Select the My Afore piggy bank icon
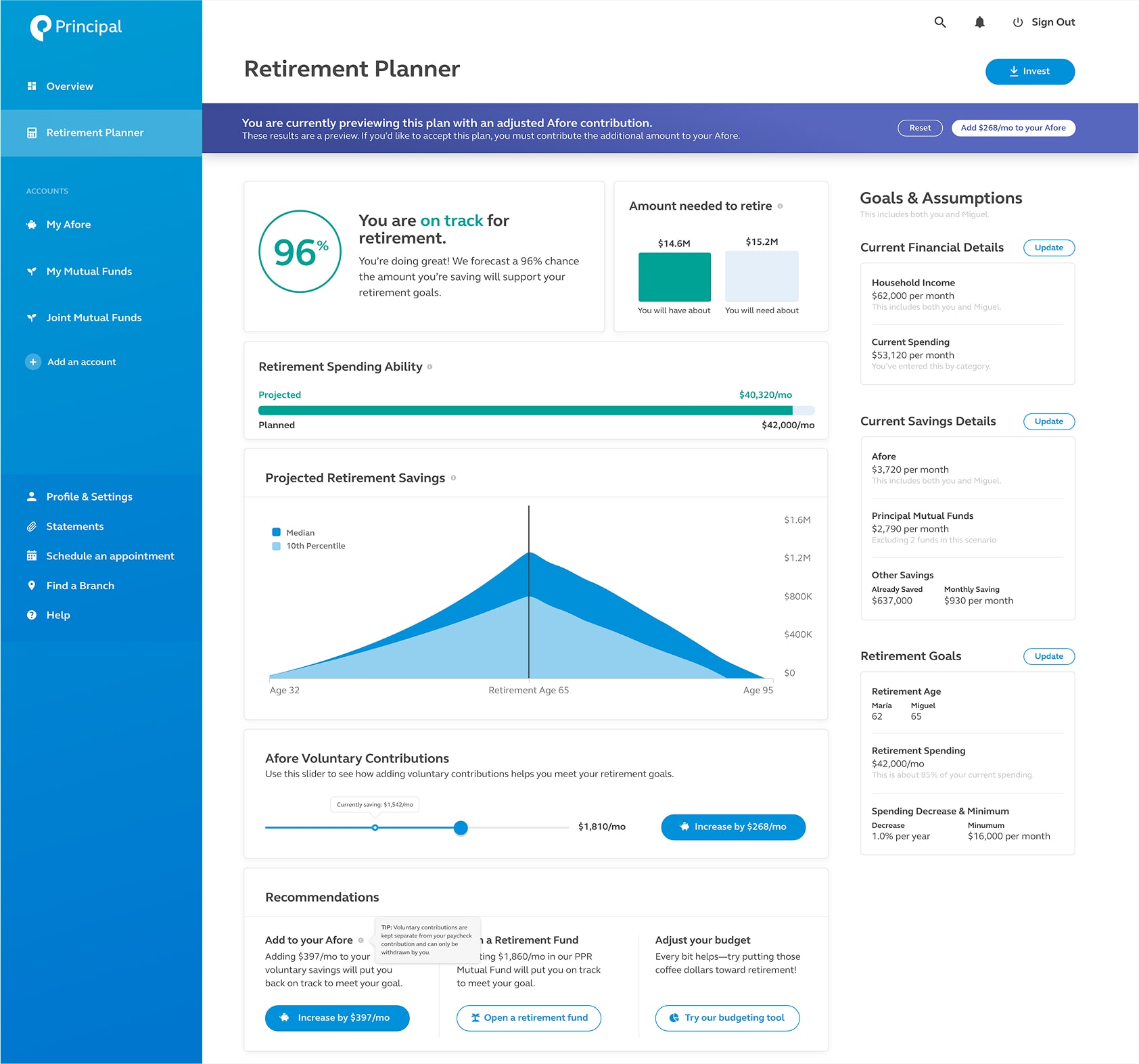 tap(31, 224)
